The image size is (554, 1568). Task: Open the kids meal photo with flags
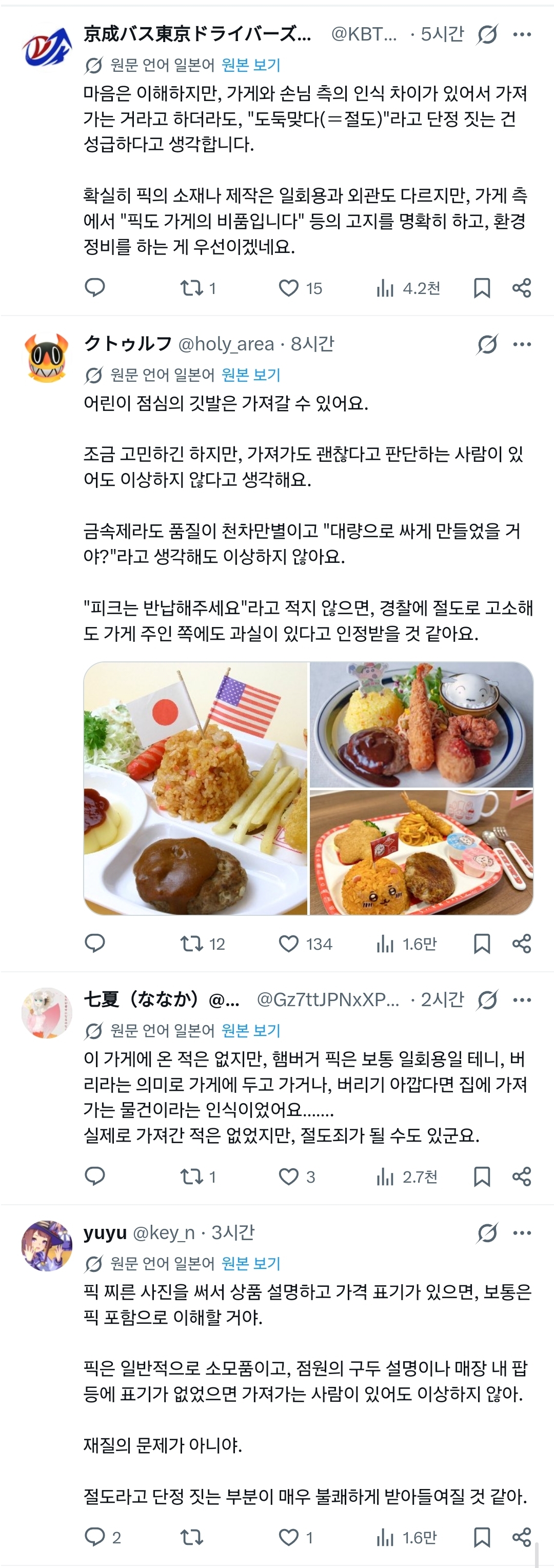pyautogui.click(x=195, y=788)
